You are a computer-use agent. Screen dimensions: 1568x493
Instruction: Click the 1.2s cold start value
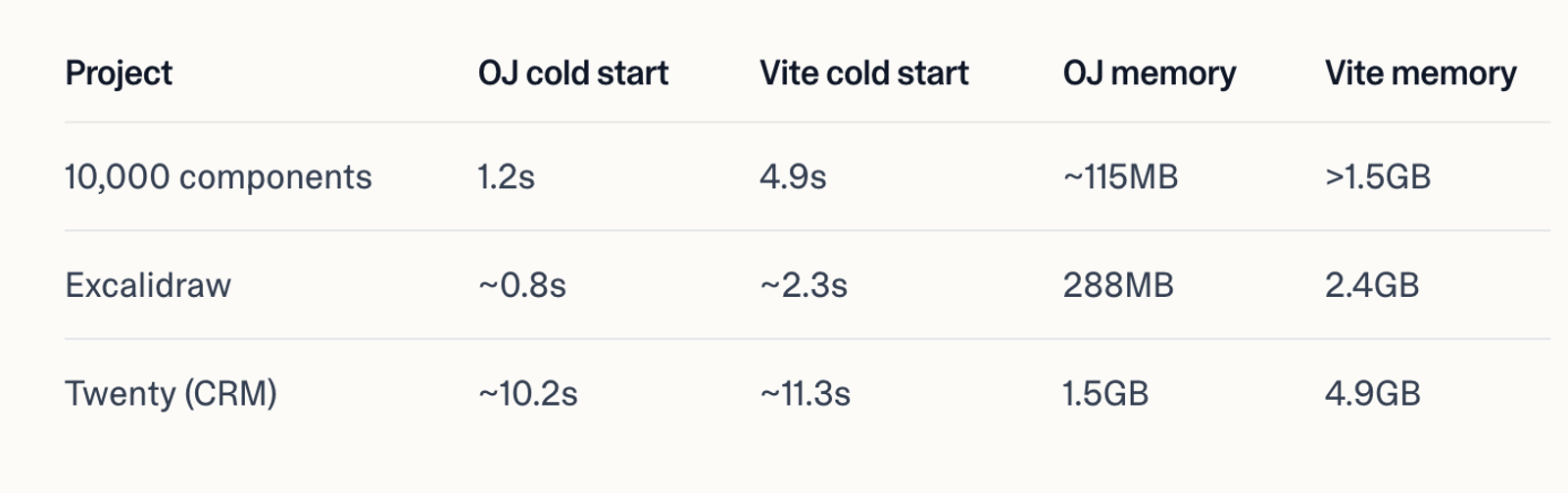(x=507, y=177)
